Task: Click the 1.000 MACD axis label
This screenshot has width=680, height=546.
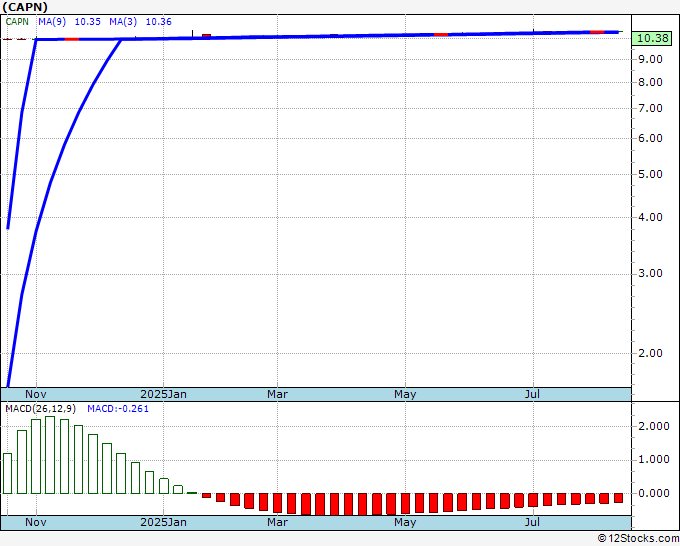Action: coord(654,459)
